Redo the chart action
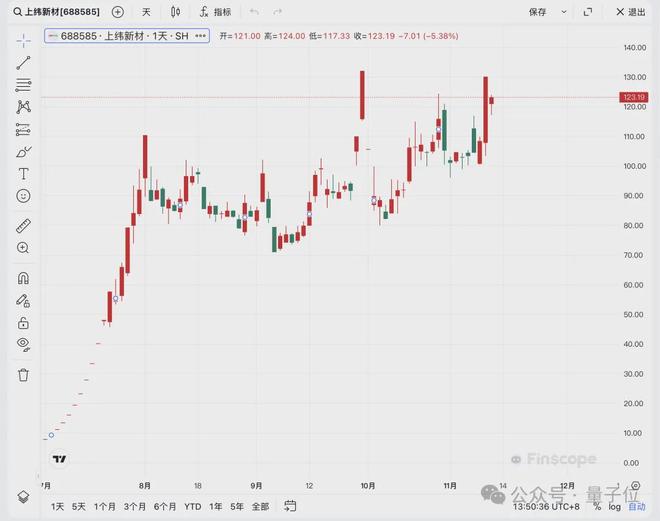This screenshot has height=521, width=660. tap(277, 12)
